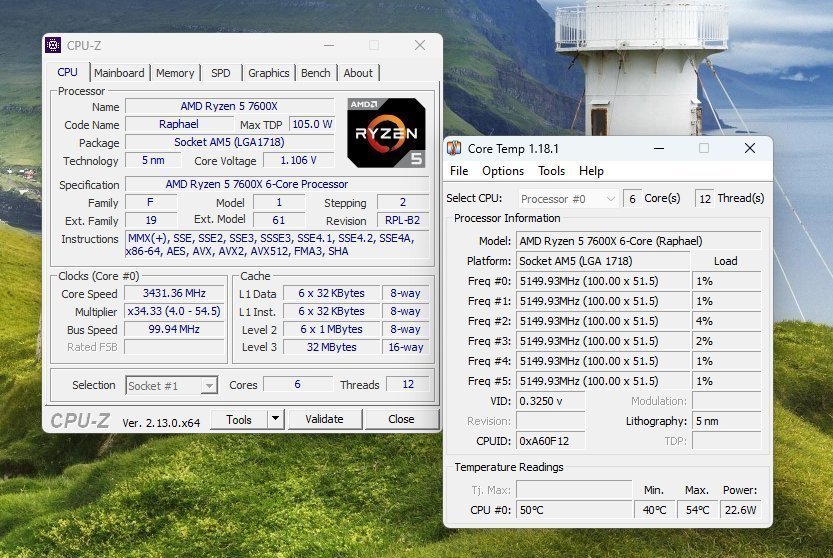The image size is (833, 558).
Task: Click the Core Voltage value 1.106 V
Action: click(x=299, y=160)
